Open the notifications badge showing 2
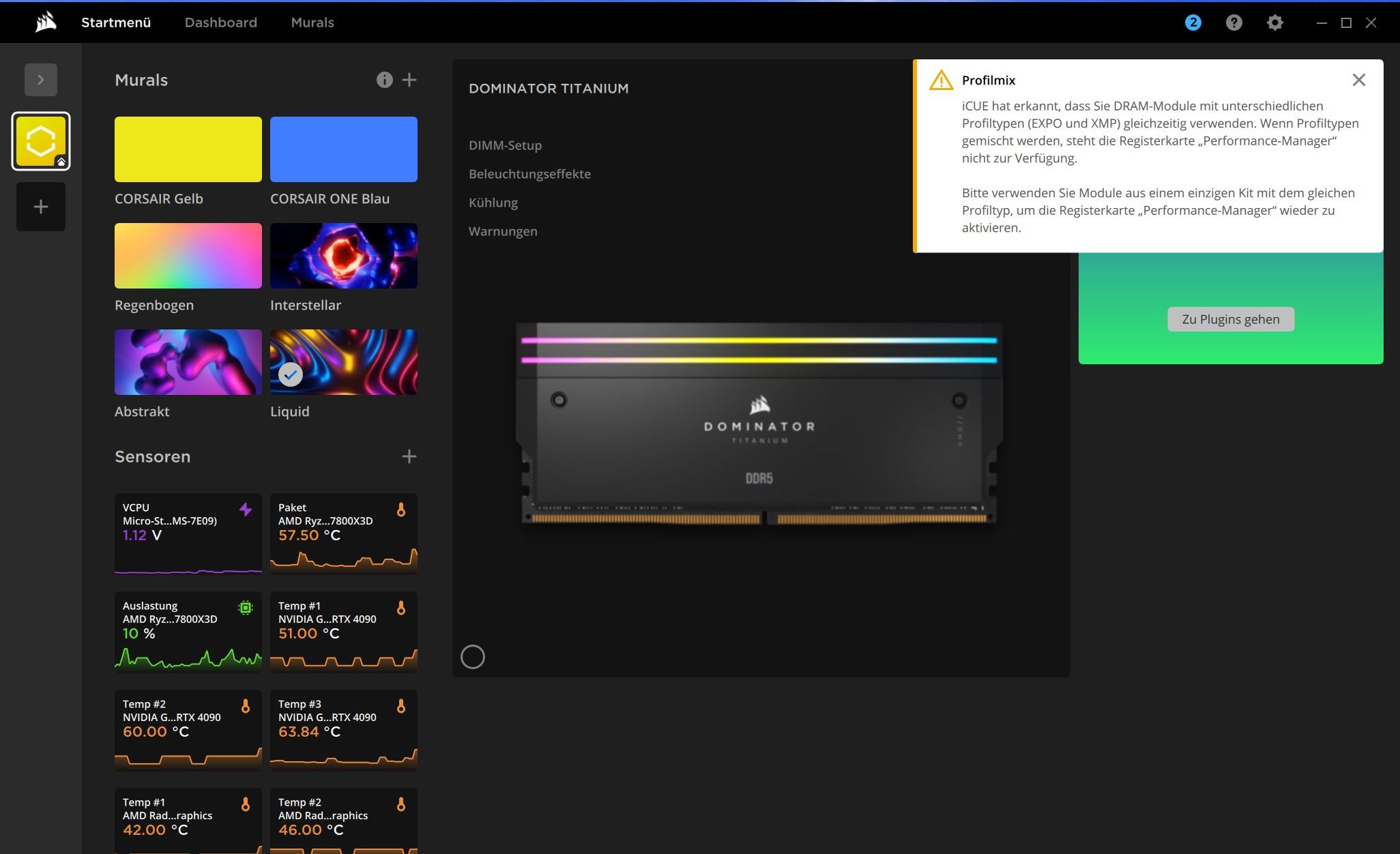This screenshot has height=854, width=1400. pos(1193,23)
